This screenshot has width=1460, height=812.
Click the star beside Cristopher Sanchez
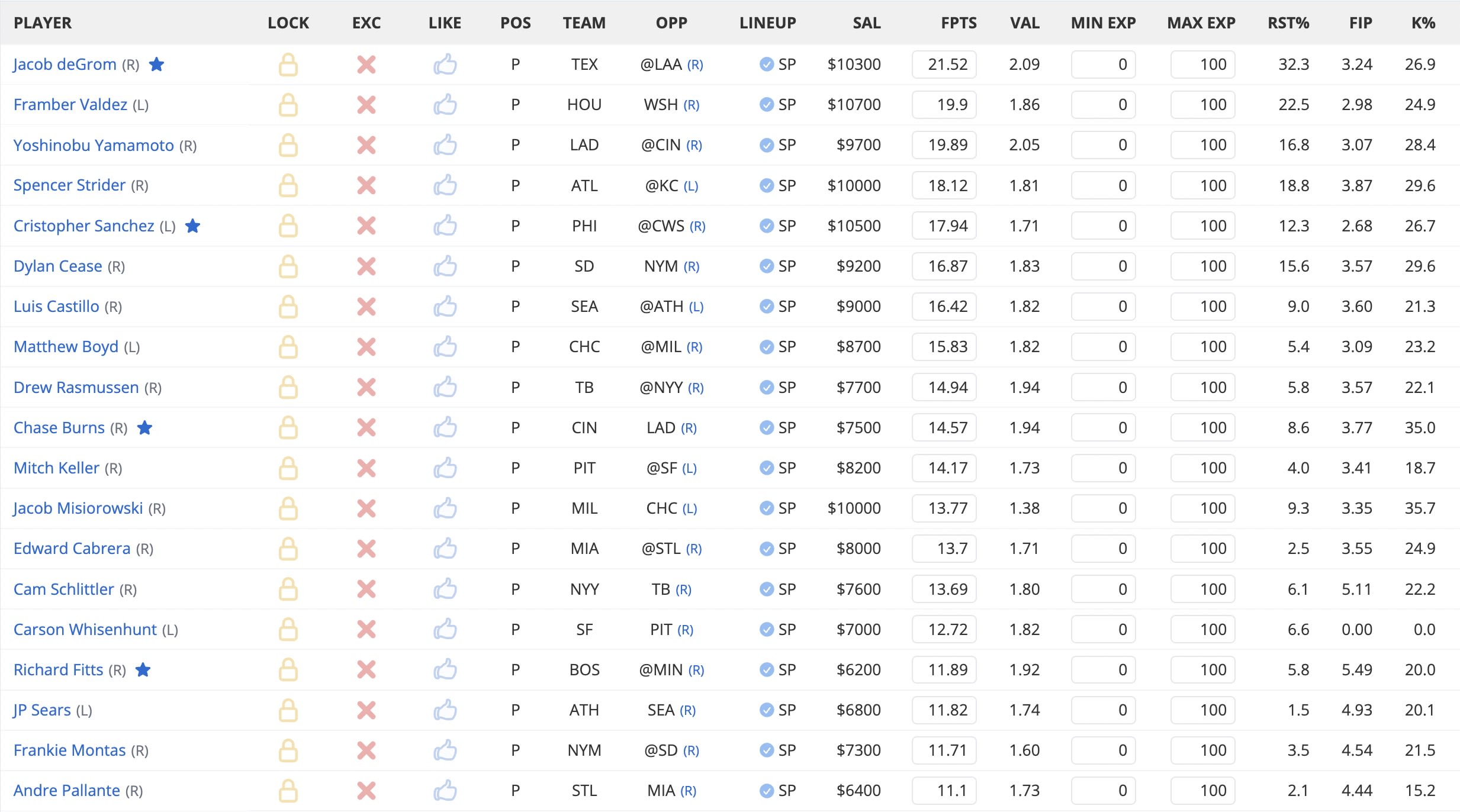tap(192, 225)
